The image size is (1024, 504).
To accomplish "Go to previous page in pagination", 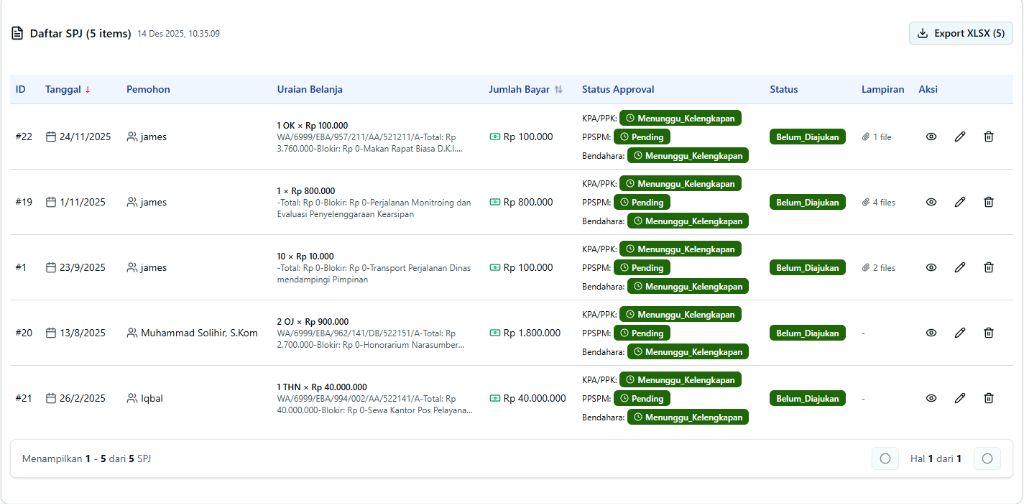I will [885, 458].
